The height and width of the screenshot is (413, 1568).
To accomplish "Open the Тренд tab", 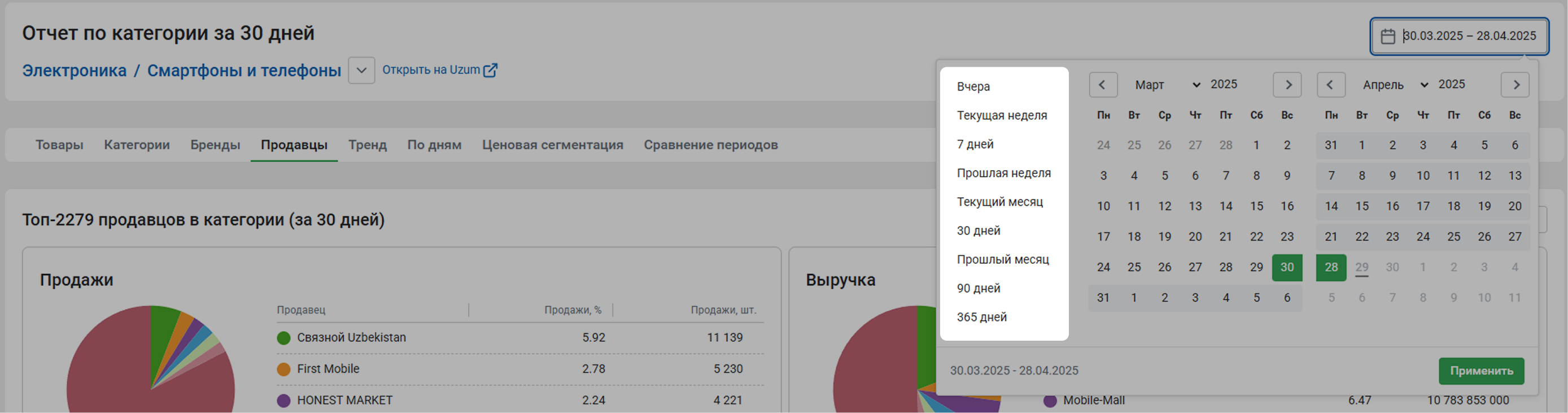I will click(367, 145).
